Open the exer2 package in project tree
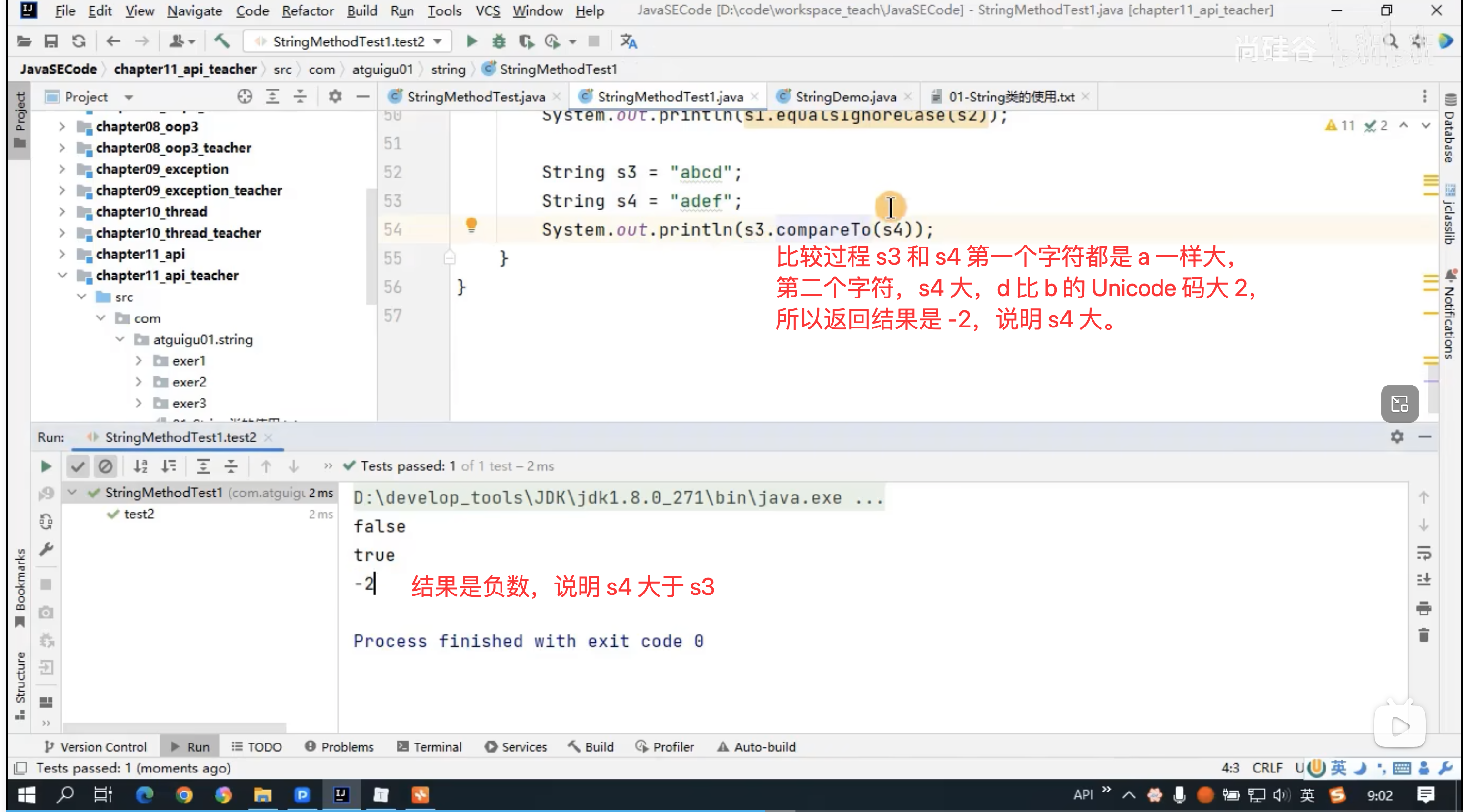Viewport: 1463px width, 812px height. point(189,382)
